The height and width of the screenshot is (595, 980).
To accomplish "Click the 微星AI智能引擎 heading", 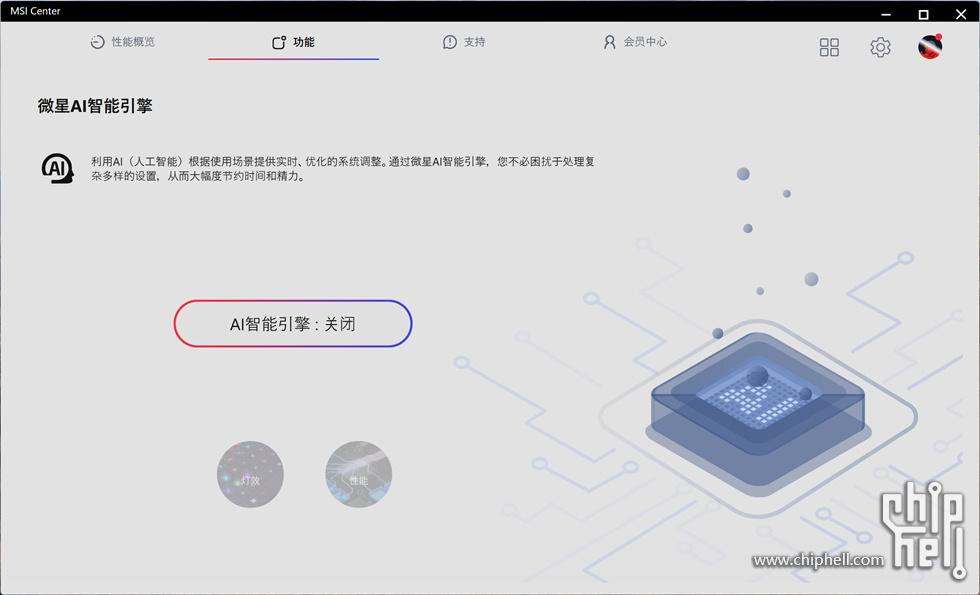I will tap(95, 106).
